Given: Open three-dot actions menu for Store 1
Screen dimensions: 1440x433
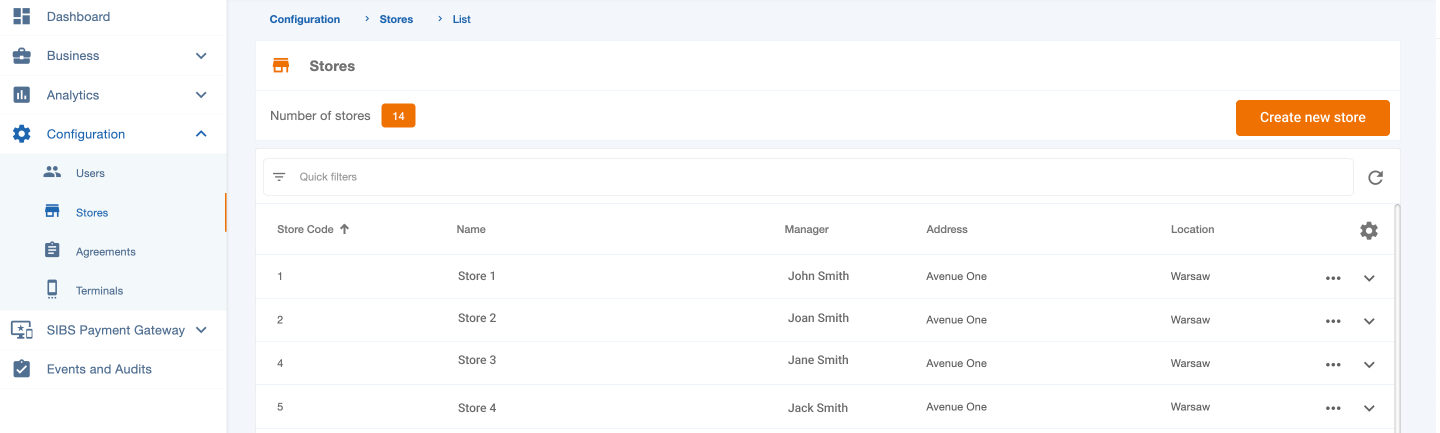Looking at the screenshot, I should point(1332,278).
